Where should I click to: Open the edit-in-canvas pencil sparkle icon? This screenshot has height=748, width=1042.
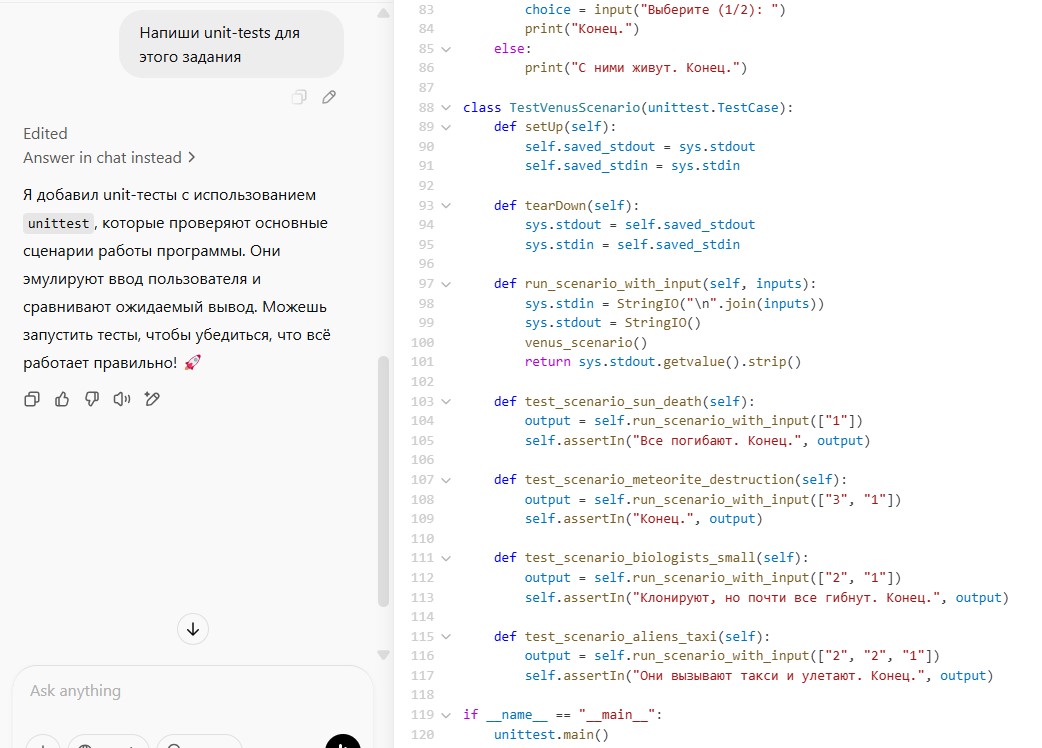tap(152, 399)
